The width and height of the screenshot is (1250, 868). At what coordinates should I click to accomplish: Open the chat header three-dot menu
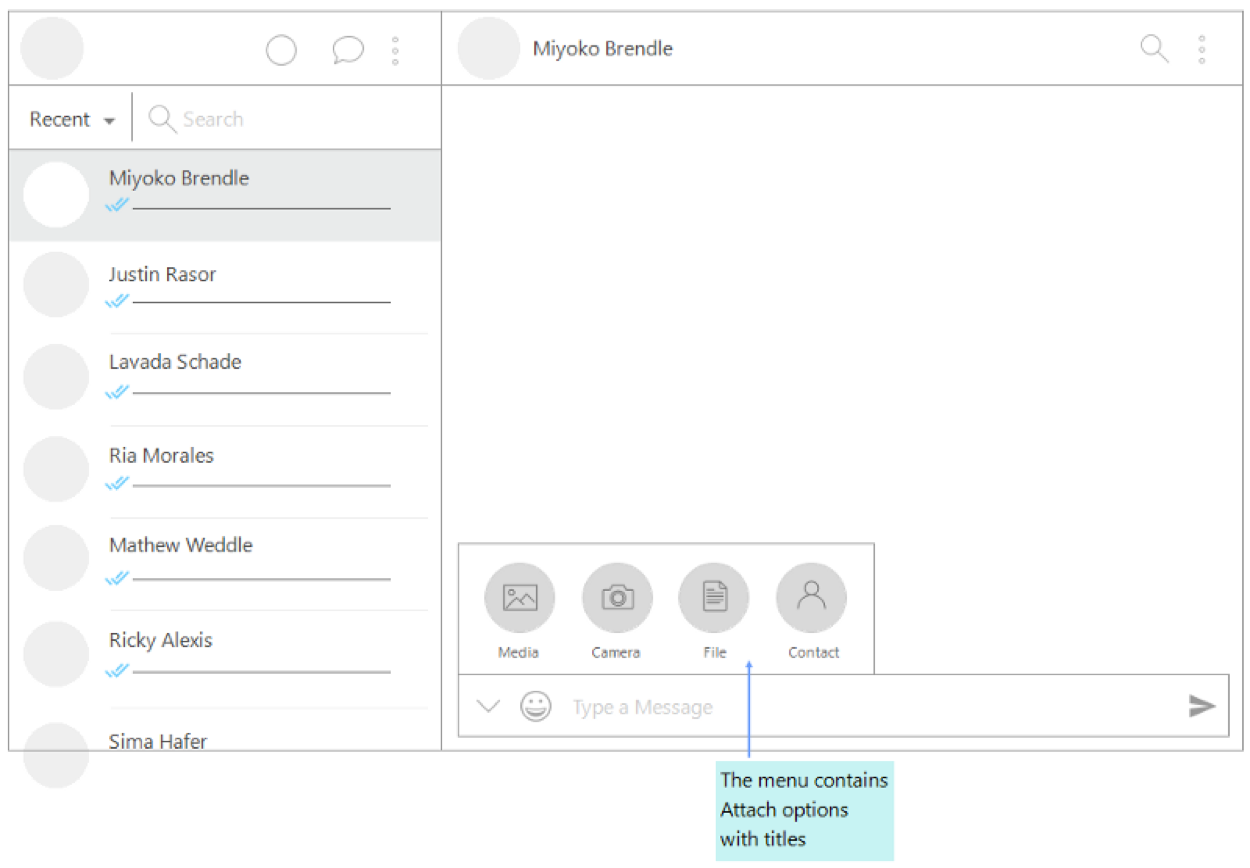coord(1201,49)
